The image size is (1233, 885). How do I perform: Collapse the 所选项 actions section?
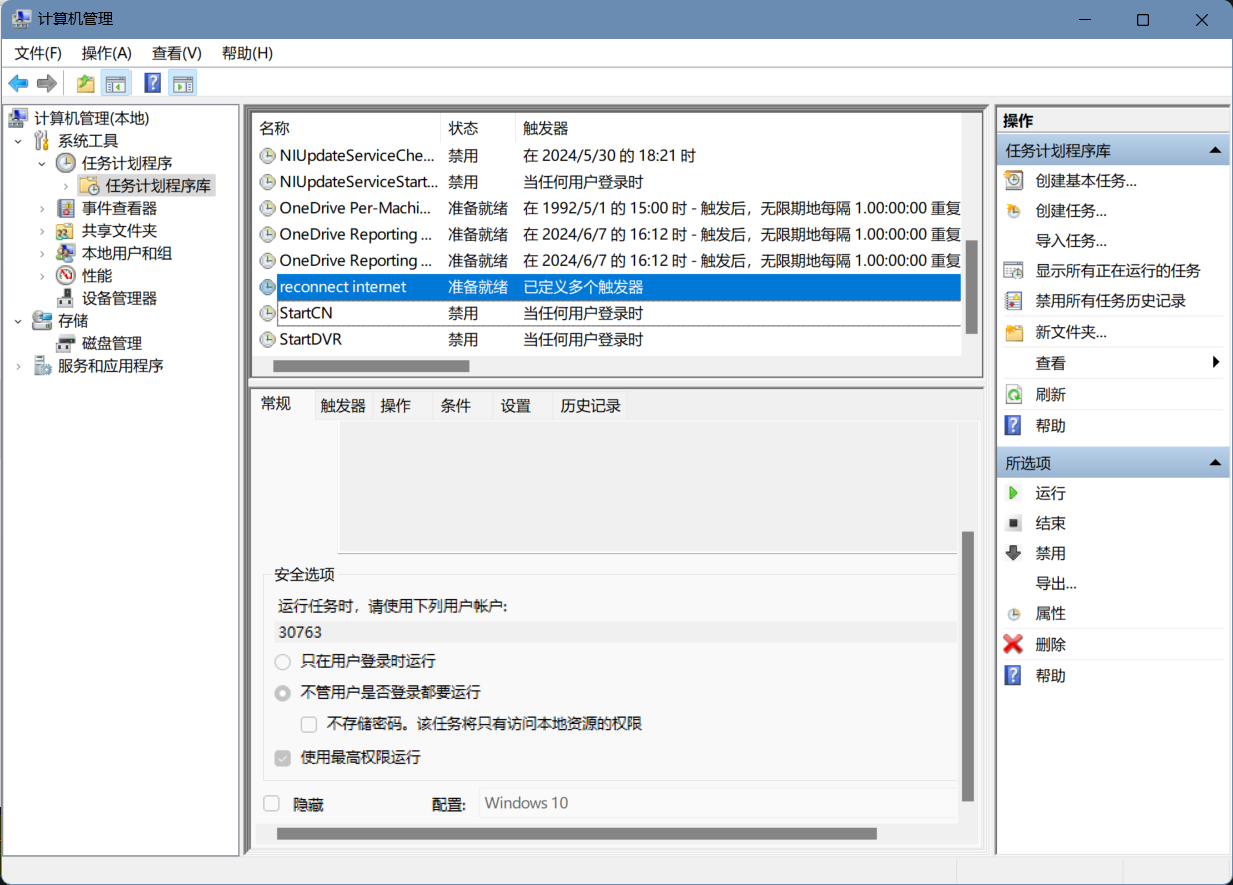coord(1215,463)
